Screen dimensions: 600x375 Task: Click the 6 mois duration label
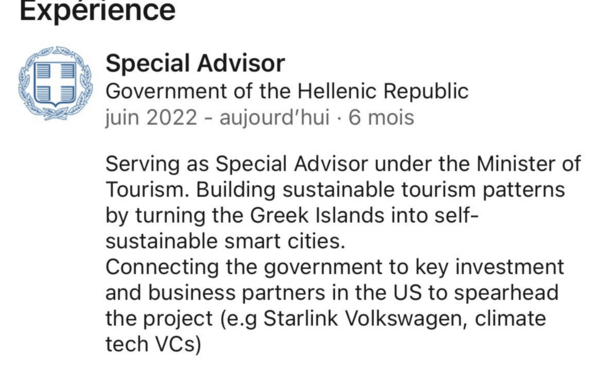(381, 117)
